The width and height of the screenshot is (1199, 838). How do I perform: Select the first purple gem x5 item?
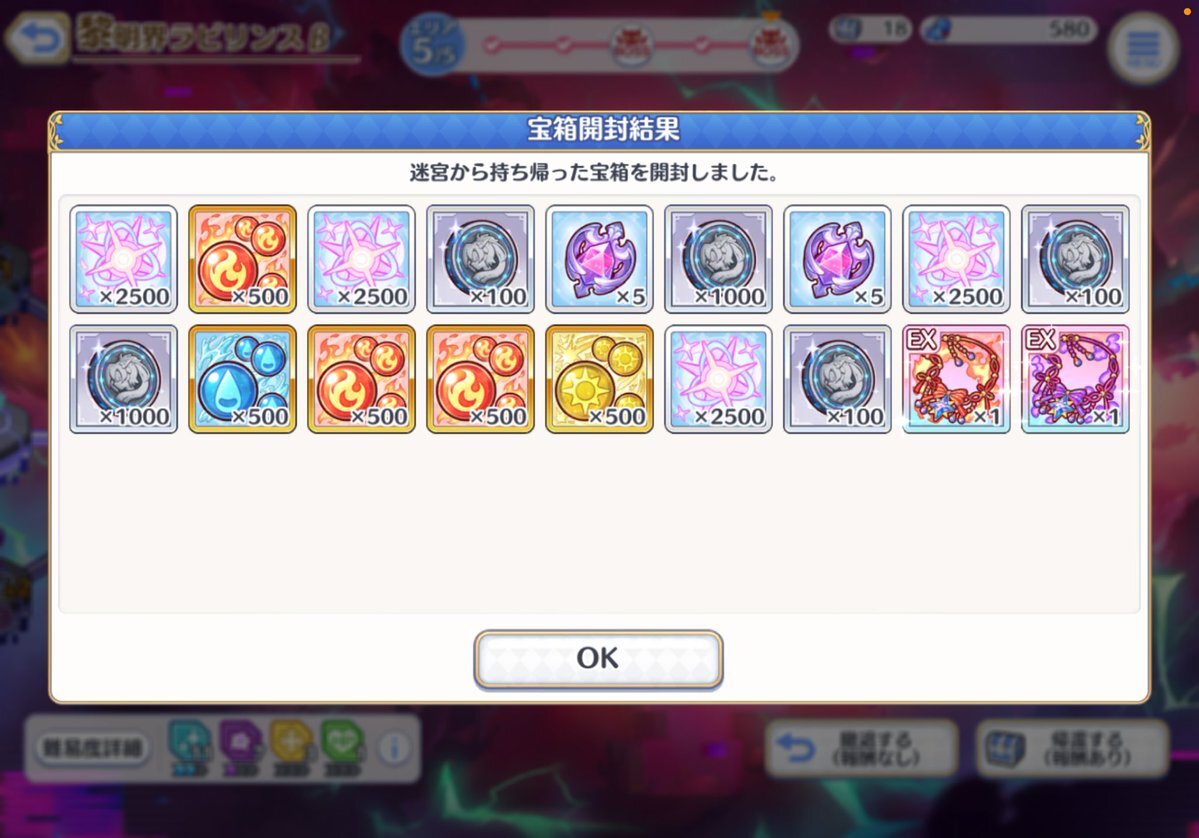tap(600, 259)
